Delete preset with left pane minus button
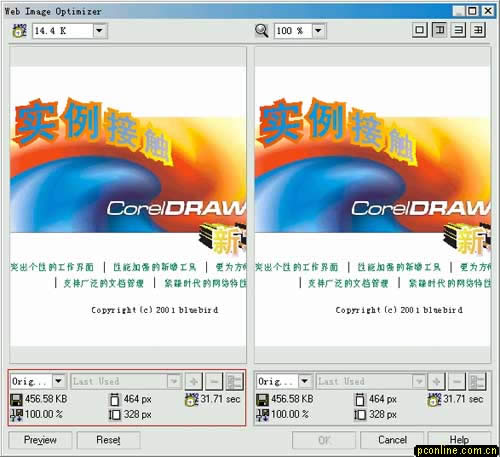 click(x=214, y=381)
